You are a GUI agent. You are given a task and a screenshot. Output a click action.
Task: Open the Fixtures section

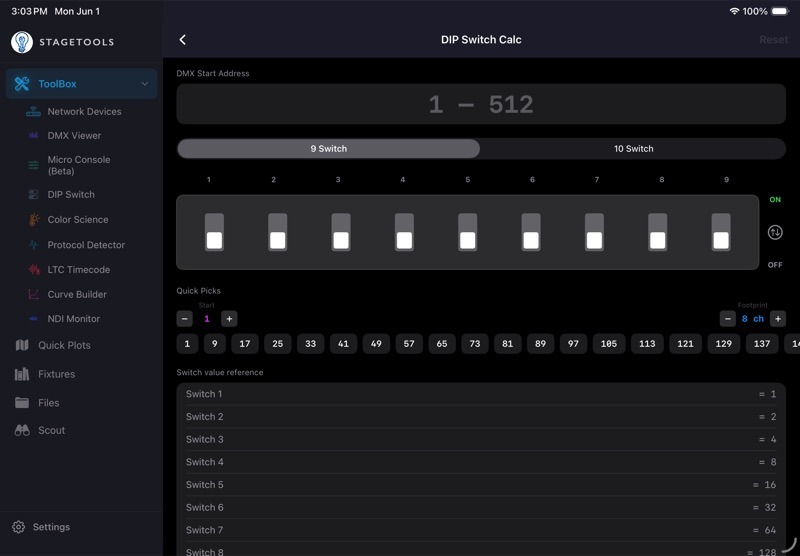[x=56, y=374]
